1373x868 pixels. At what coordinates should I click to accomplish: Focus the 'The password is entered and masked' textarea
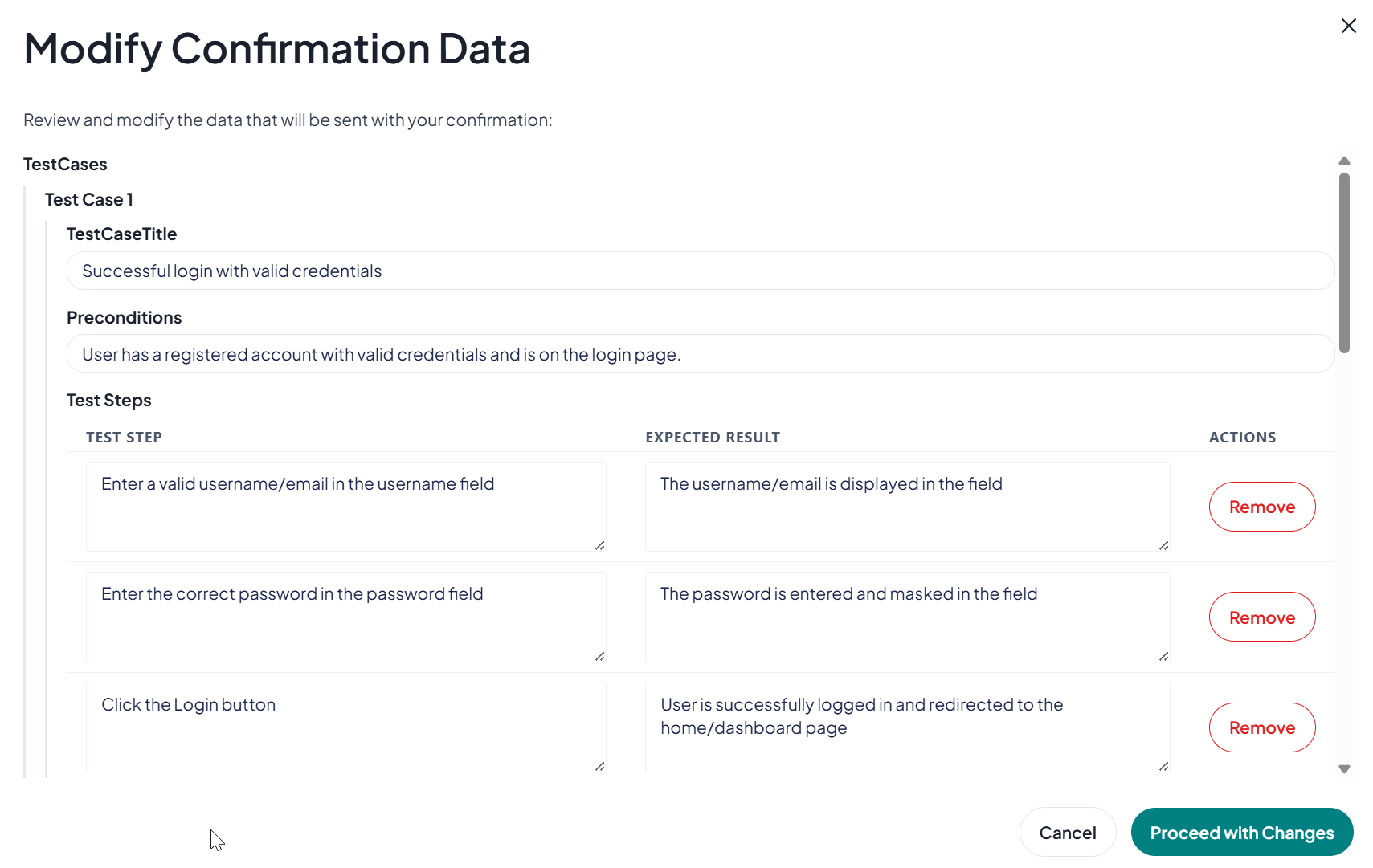pos(907,617)
